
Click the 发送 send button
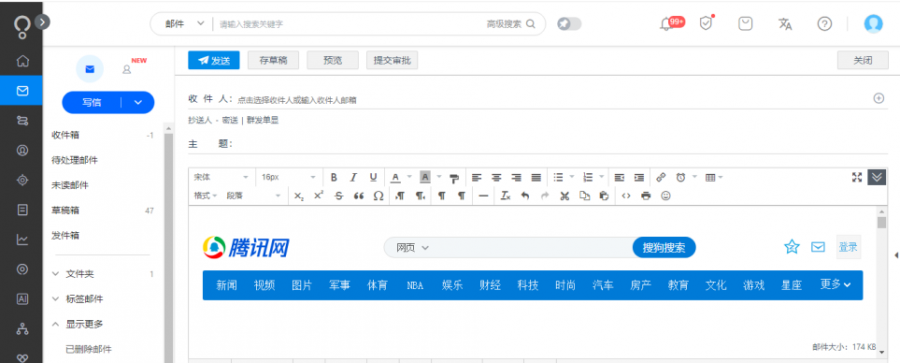[x=214, y=60]
